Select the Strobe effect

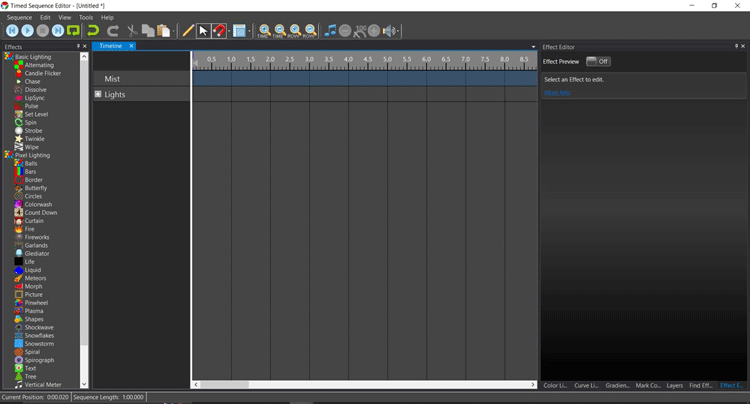33,131
